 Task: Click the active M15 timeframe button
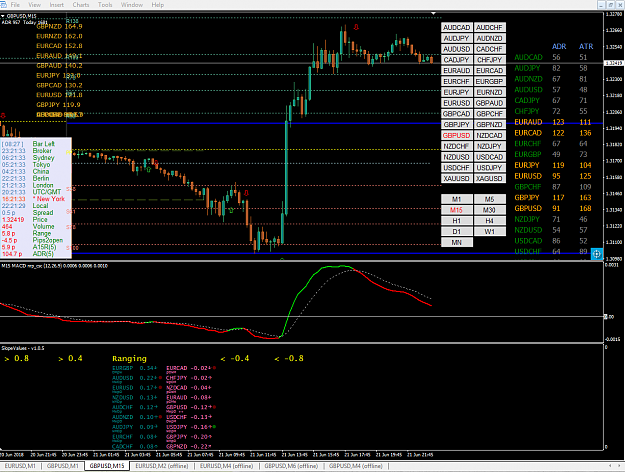[457, 210]
